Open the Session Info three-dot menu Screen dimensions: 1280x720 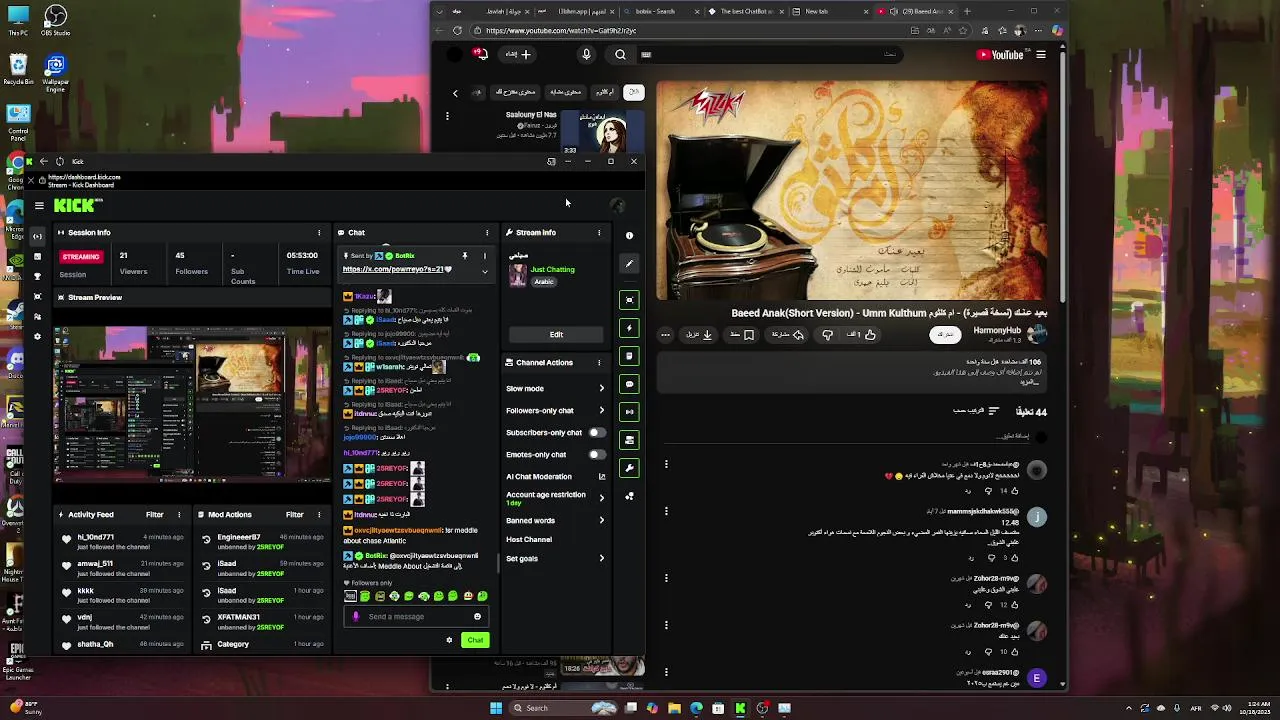tap(319, 233)
